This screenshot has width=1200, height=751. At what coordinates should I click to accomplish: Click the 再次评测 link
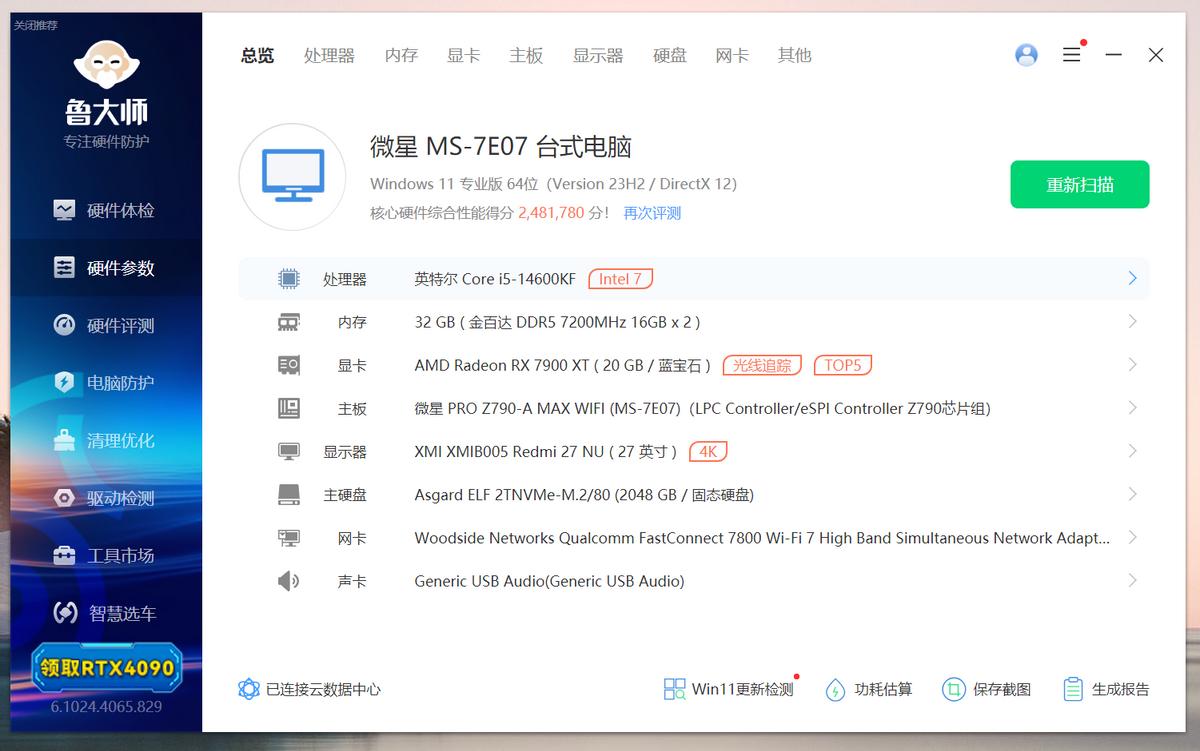(652, 213)
